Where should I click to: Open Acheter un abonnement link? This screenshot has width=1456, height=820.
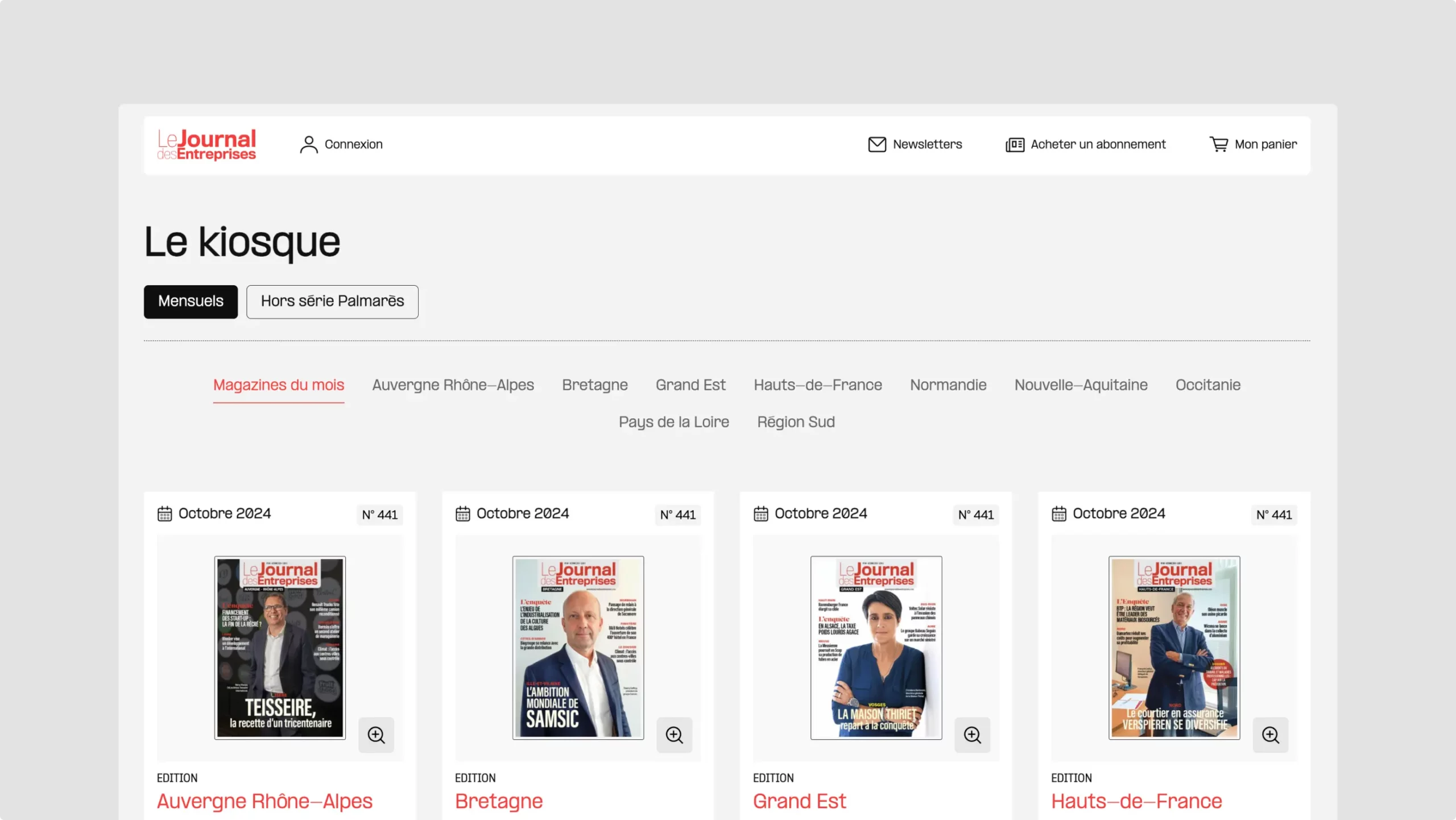tap(1098, 145)
